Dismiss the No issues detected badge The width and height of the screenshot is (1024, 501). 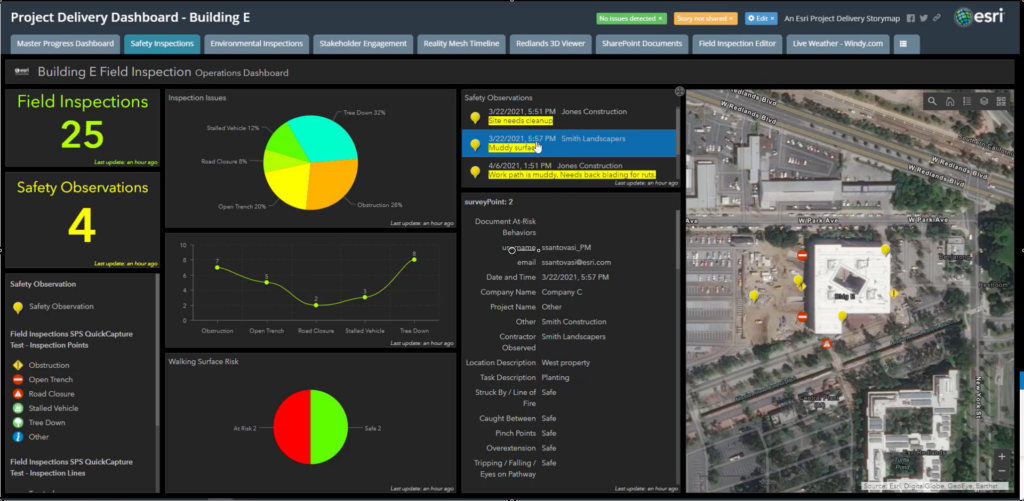tap(660, 18)
